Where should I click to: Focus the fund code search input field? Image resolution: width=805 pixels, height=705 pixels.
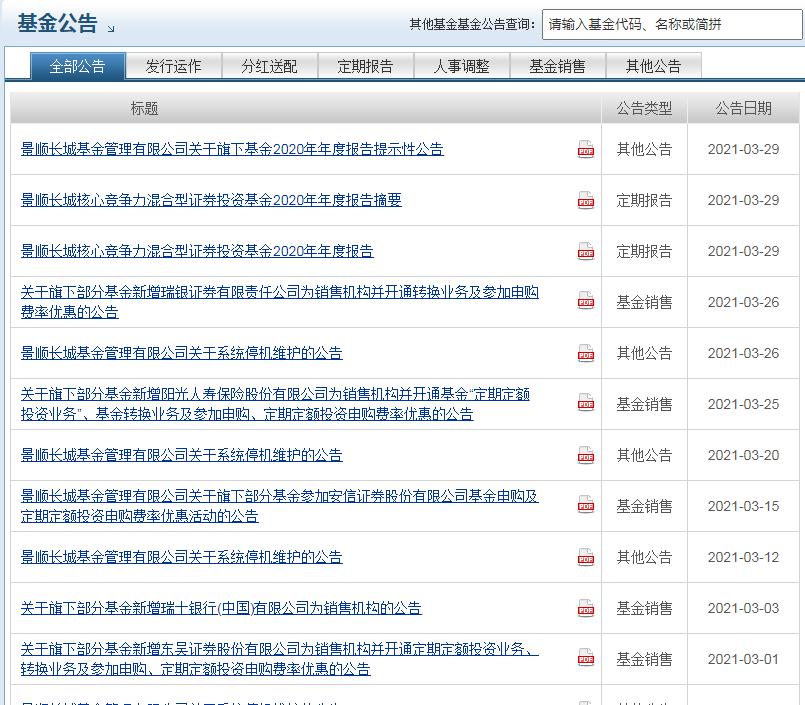[671, 25]
